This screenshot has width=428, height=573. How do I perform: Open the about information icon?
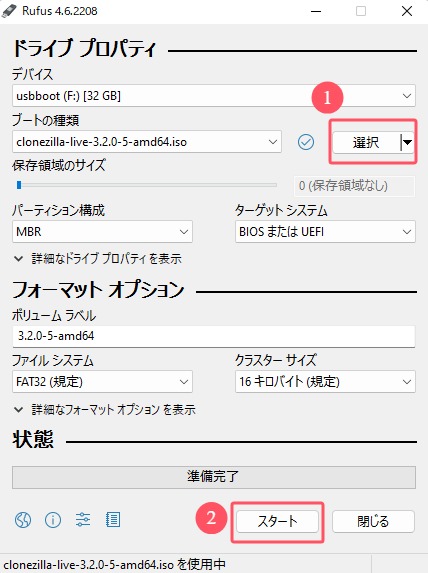point(53,520)
